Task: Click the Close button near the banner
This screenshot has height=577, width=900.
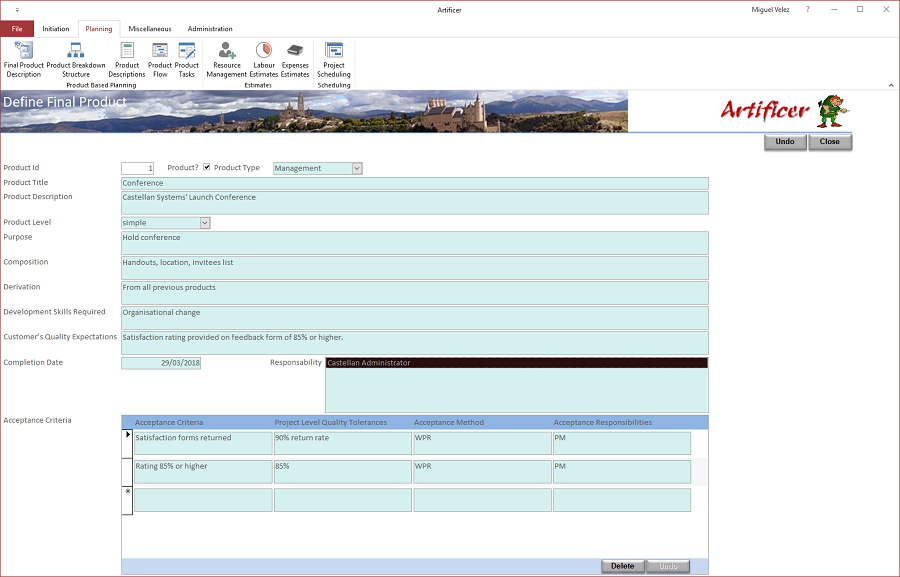Action: tap(830, 142)
